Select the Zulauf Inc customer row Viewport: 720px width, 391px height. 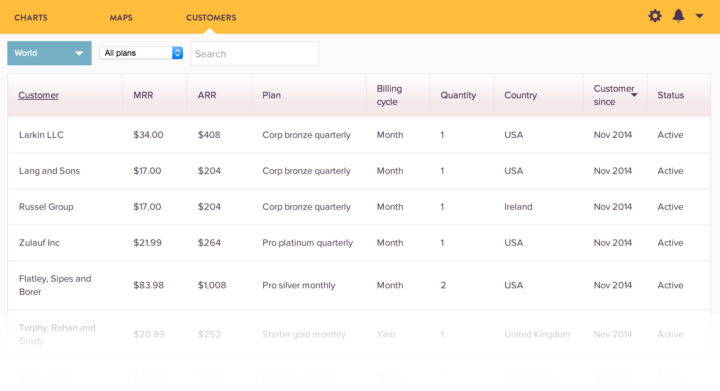click(359, 243)
